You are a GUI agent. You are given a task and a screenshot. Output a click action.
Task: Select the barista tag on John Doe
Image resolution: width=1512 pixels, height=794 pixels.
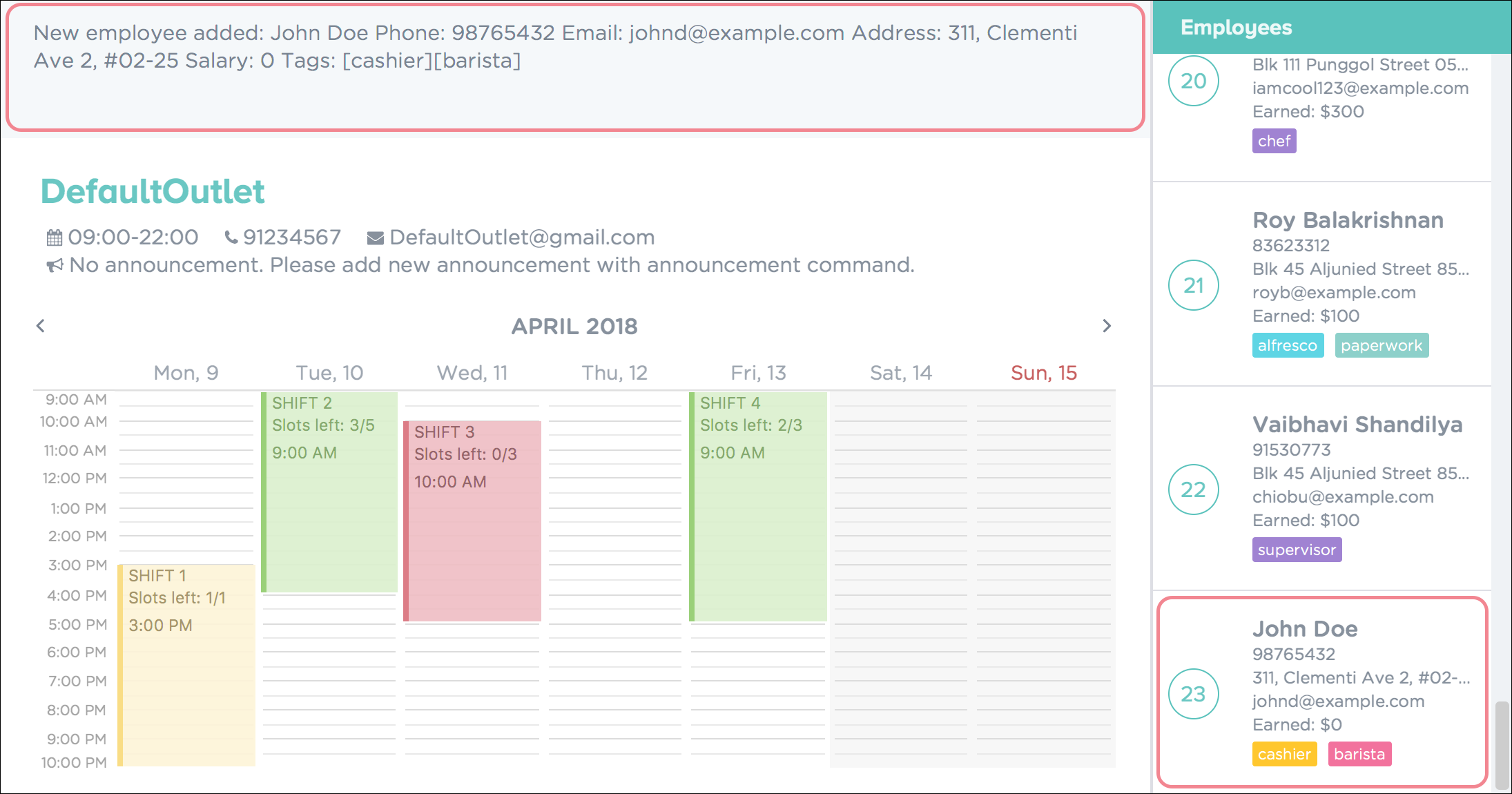1360,755
